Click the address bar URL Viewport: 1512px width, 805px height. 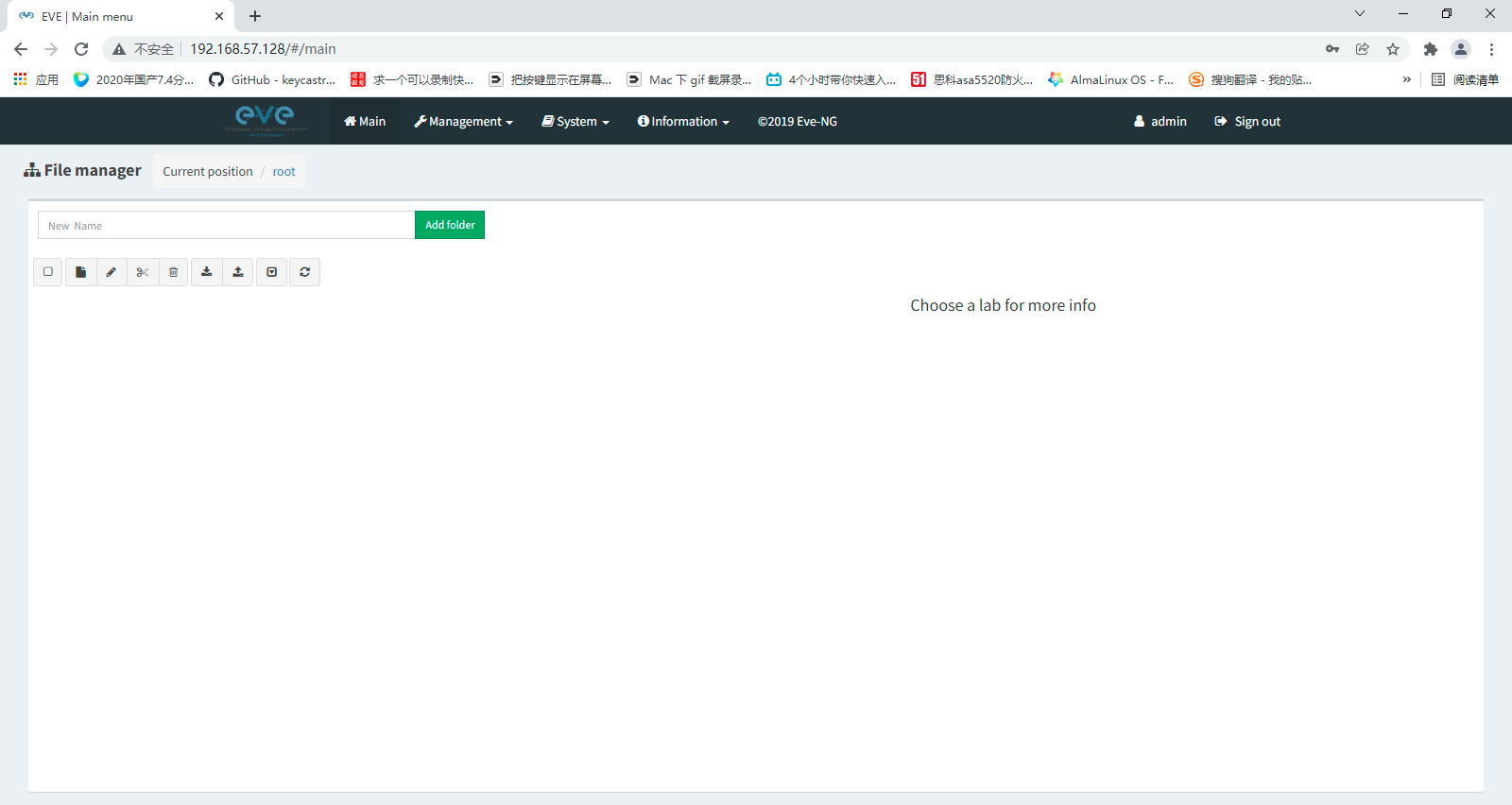(x=263, y=49)
